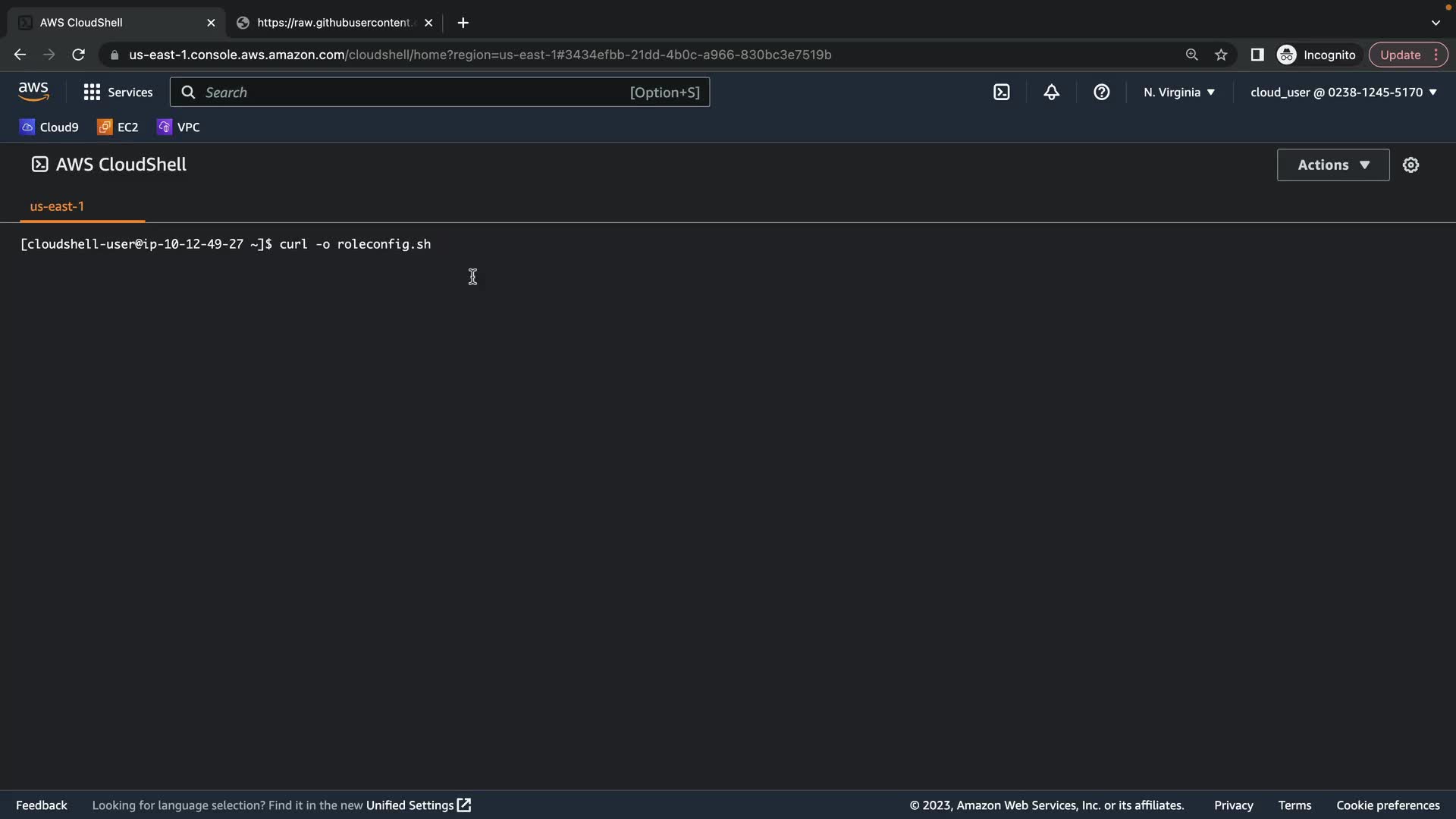Bookmark this page with star icon
Viewport: 1456px width, 819px height.
[x=1221, y=55]
